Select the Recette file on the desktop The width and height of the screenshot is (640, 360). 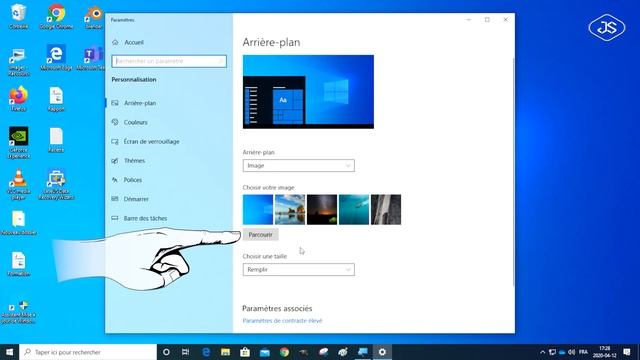coord(56,140)
